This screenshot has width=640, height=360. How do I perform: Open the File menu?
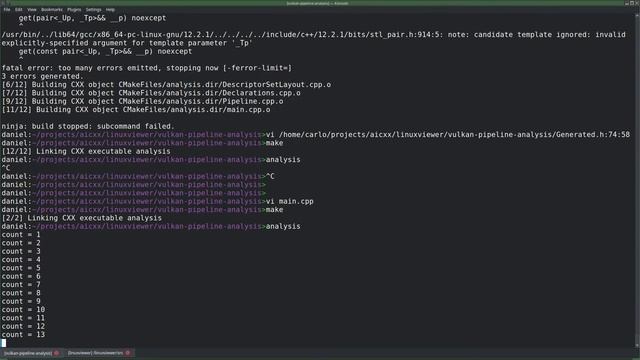point(7,9)
